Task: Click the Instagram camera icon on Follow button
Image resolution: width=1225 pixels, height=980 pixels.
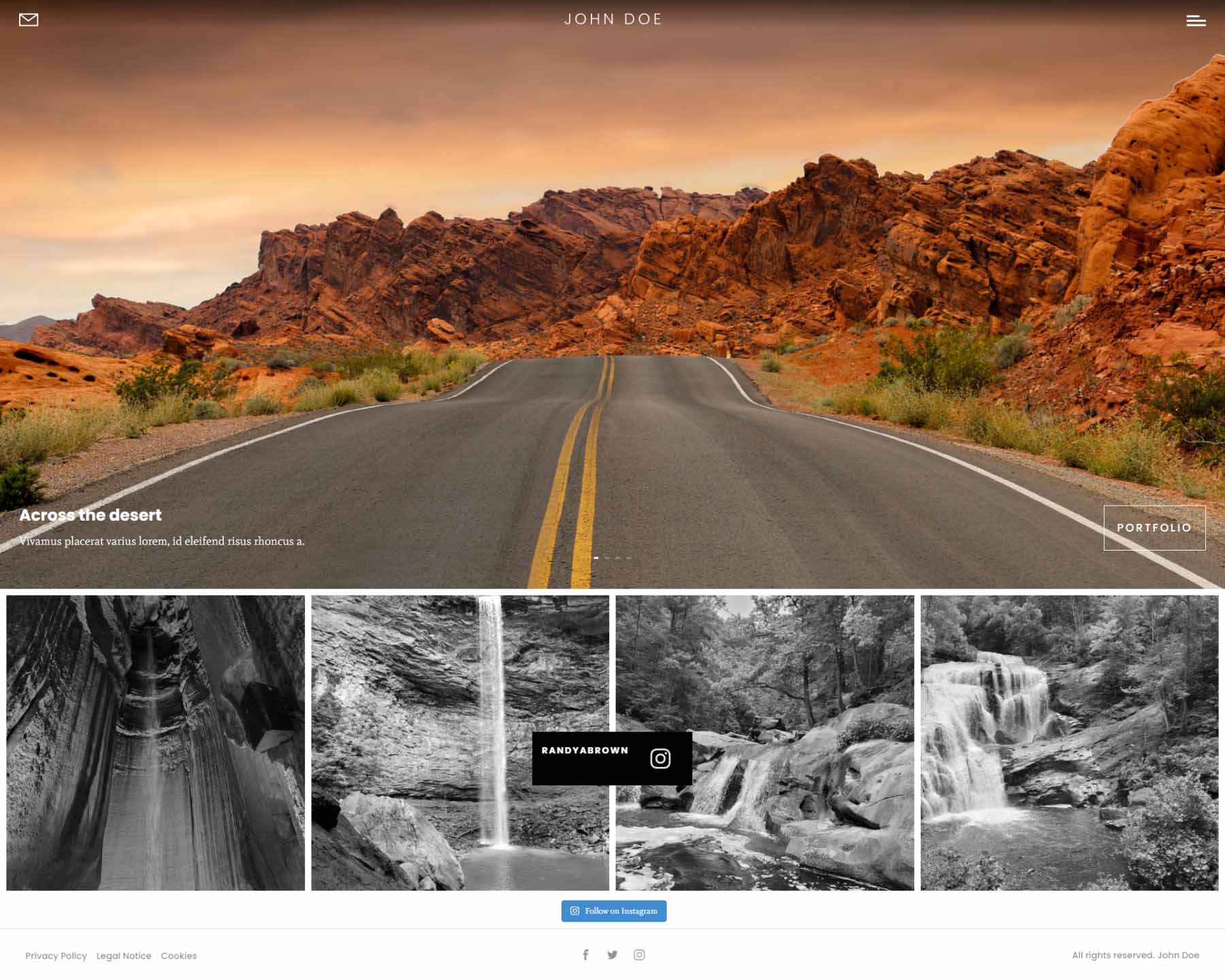Action: click(x=575, y=909)
